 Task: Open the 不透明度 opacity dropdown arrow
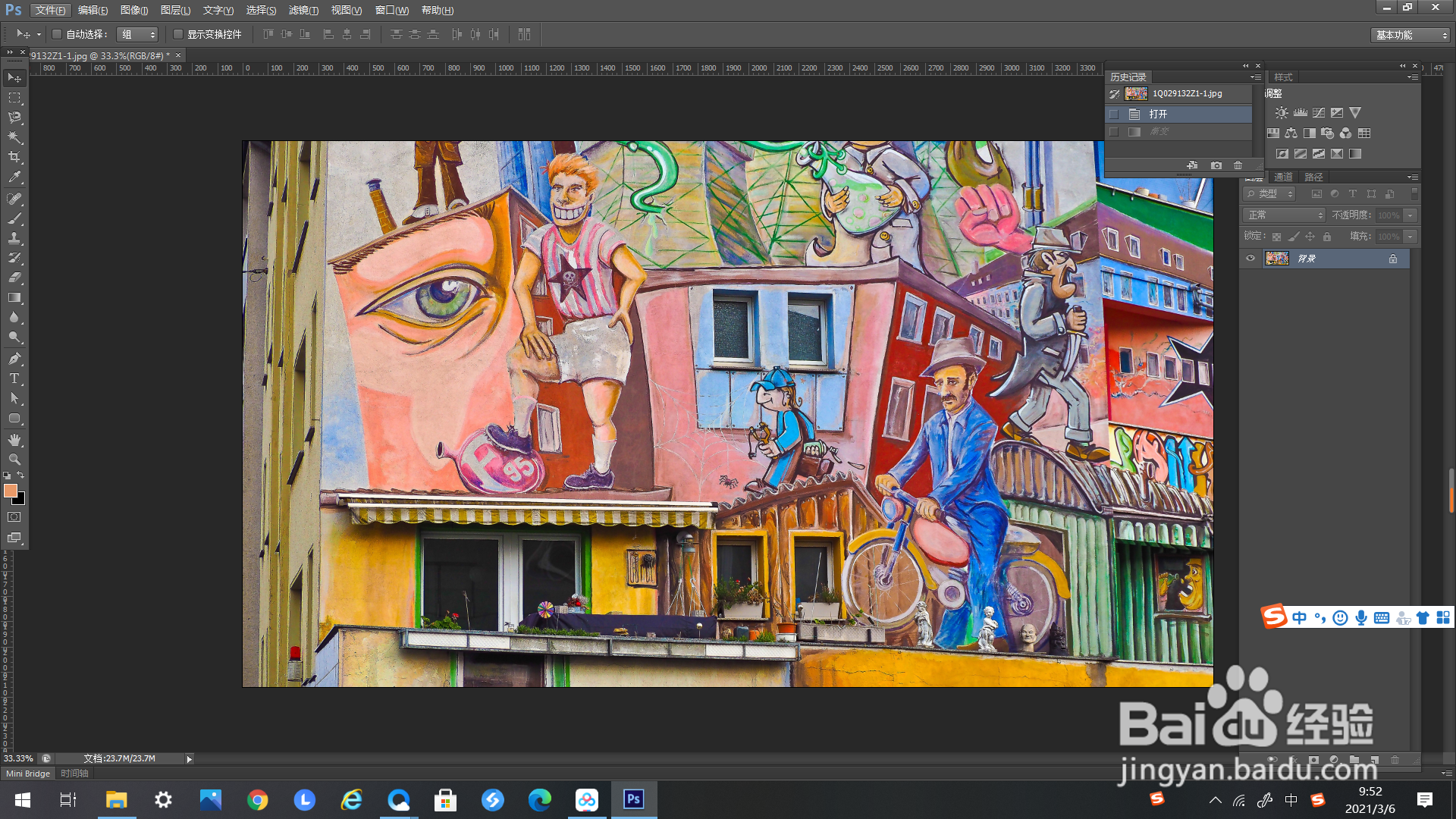point(1410,215)
